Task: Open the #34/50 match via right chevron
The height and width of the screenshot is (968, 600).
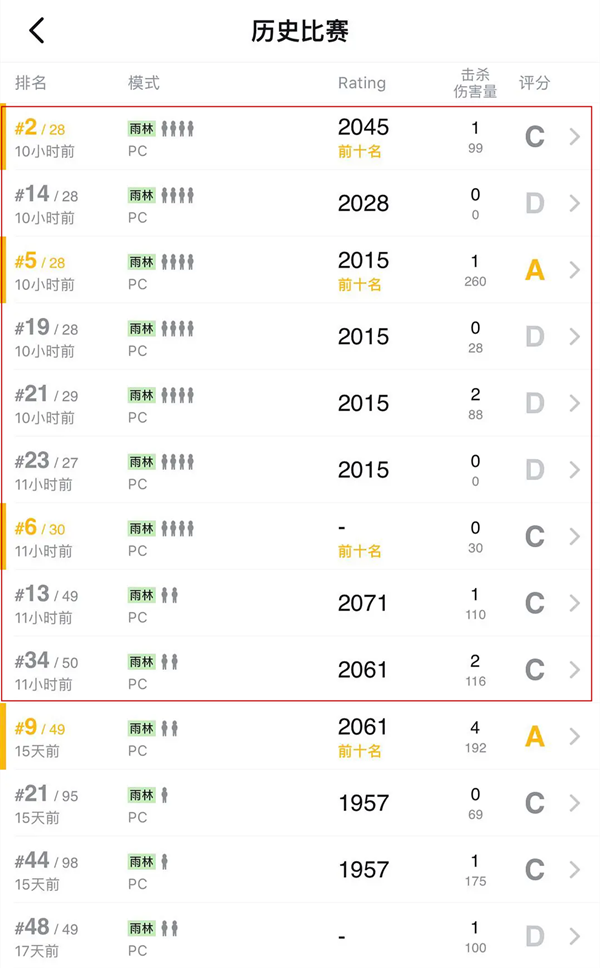Action: click(574, 670)
